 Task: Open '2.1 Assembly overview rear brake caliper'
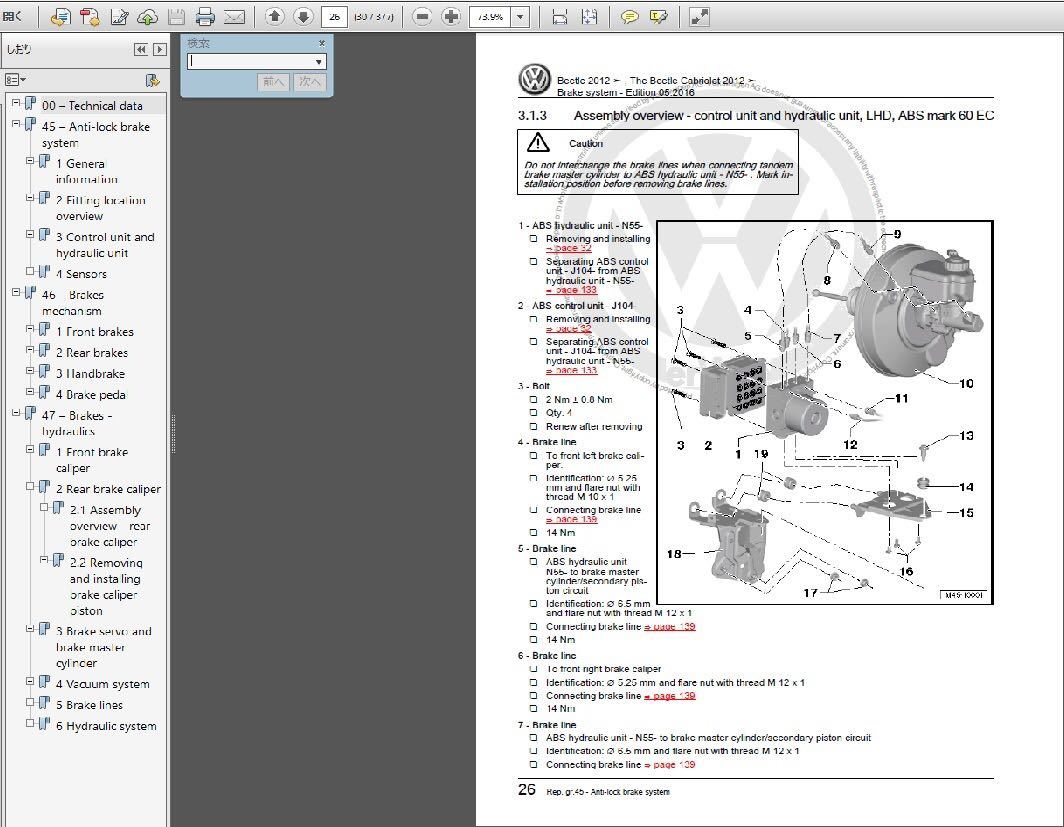pyautogui.click(x=110, y=526)
